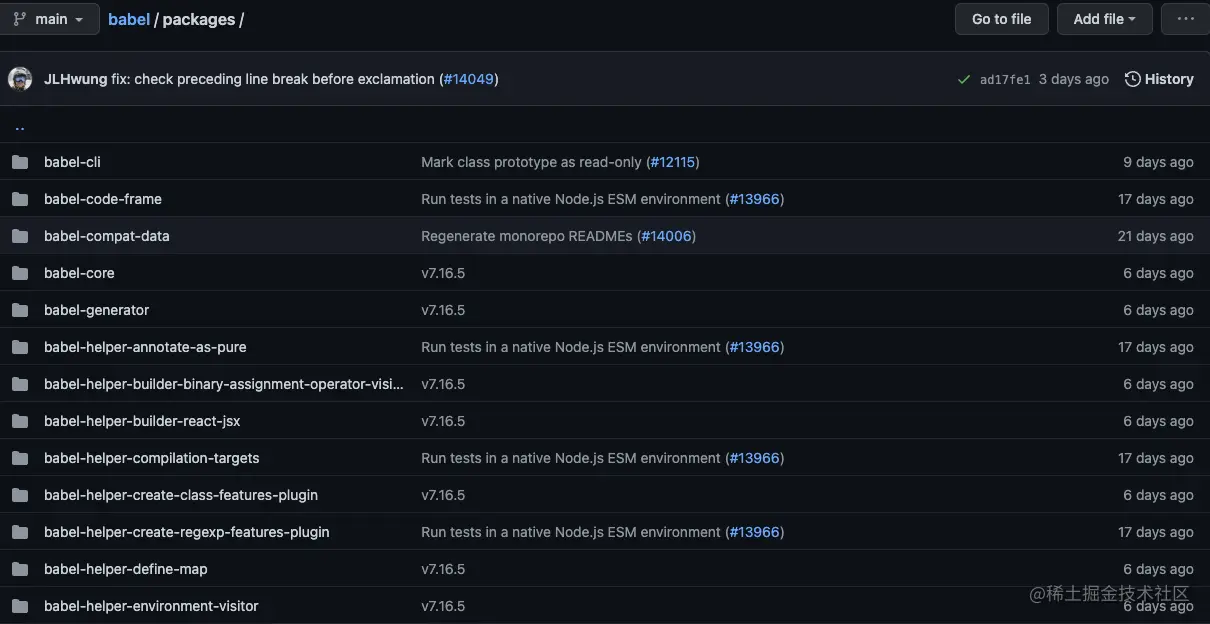Open the babel-helper-create-regexp-features-plugin directory
This screenshot has height=624, width=1210.
tap(187, 532)
